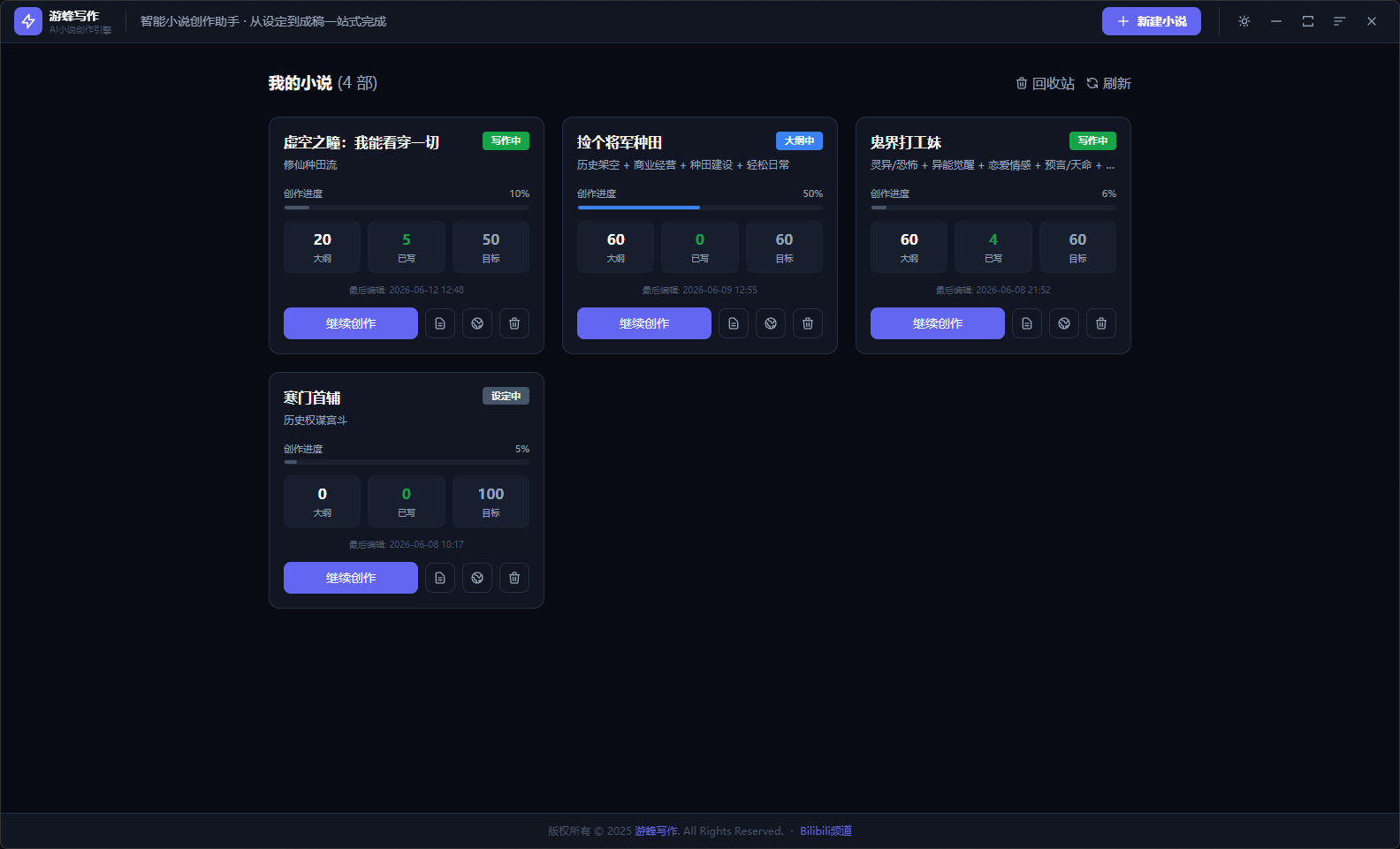The height and width of the screenshot is (849, 1400).
Task: Open the Bilibili频道 link in footer
Action: tap(826, 830)
